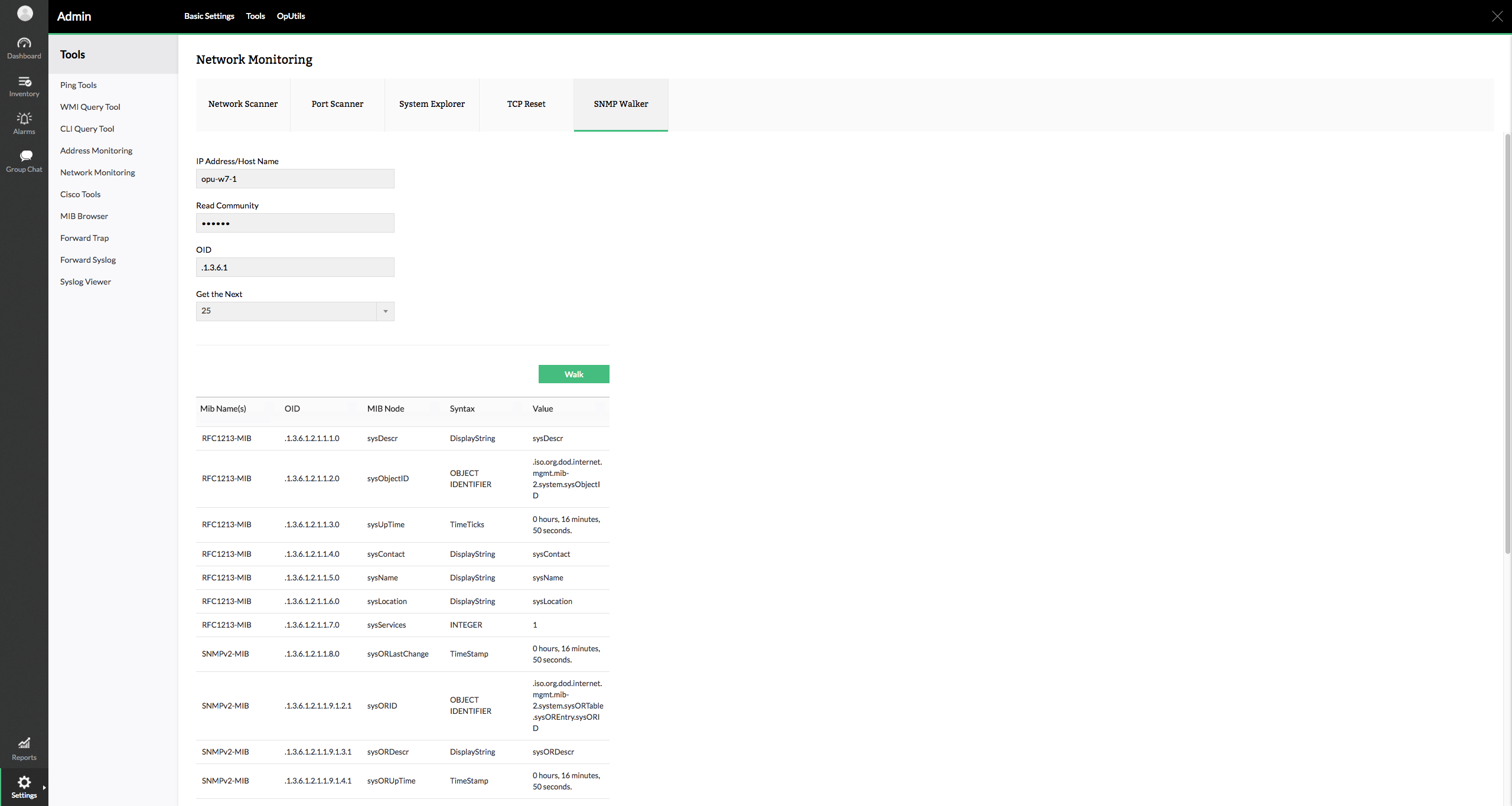Click the Settings gear icon

pos(24,782)
